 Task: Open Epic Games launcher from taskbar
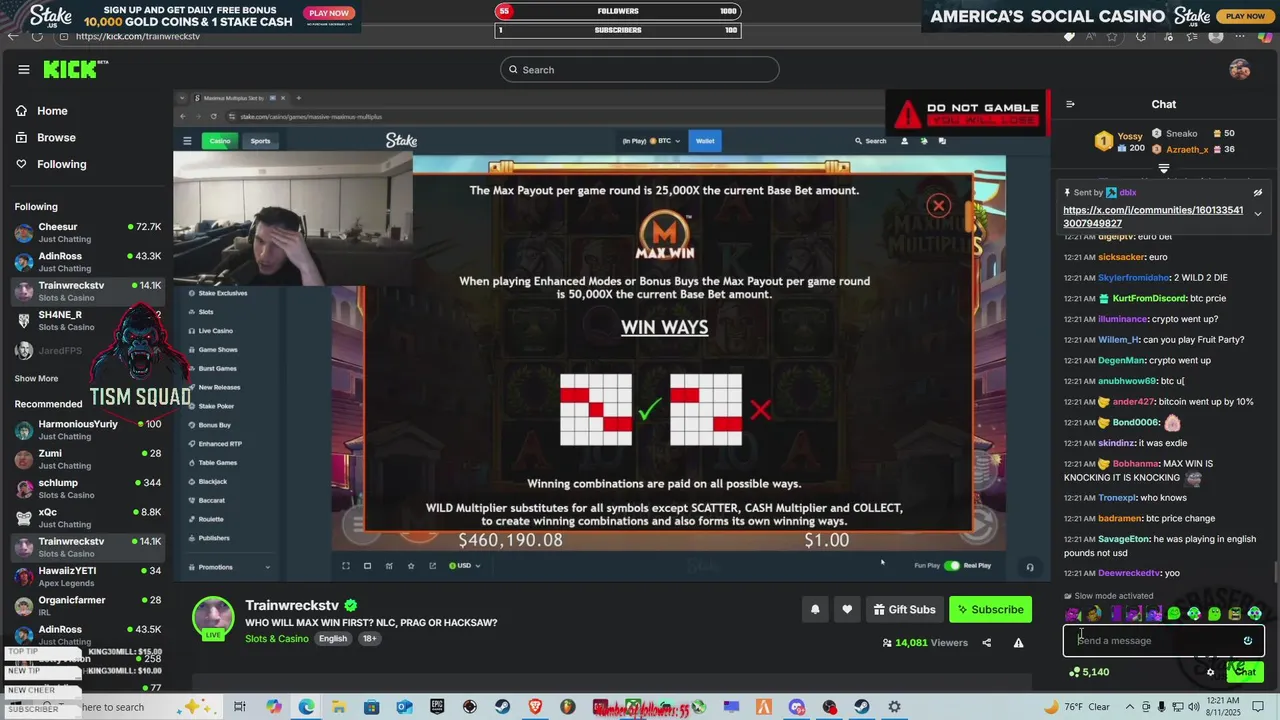(x=437, y=707)
